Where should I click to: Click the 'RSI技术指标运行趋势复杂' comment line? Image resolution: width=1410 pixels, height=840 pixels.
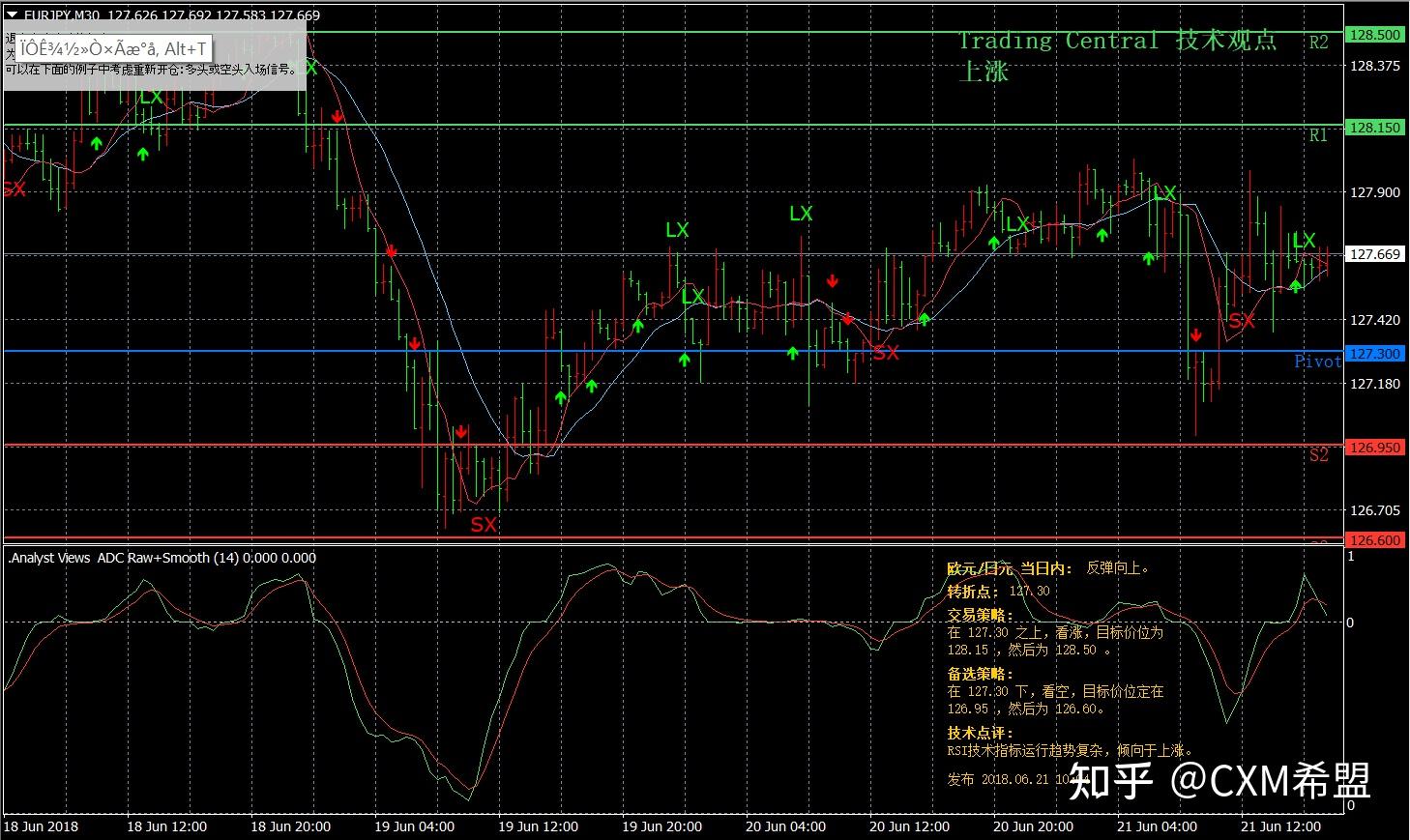point(1071,750)
